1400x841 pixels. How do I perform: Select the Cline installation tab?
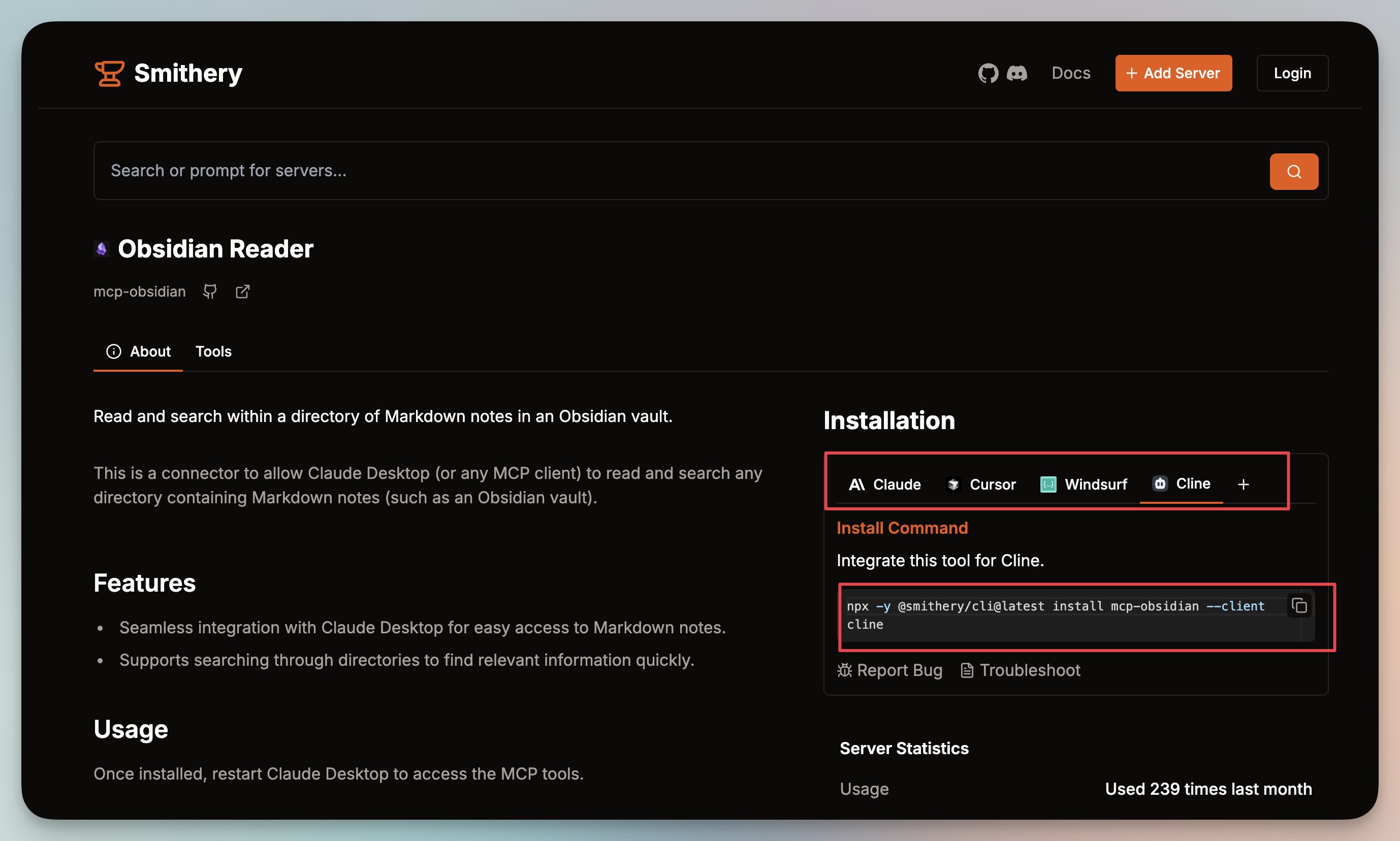[1181, 483]
